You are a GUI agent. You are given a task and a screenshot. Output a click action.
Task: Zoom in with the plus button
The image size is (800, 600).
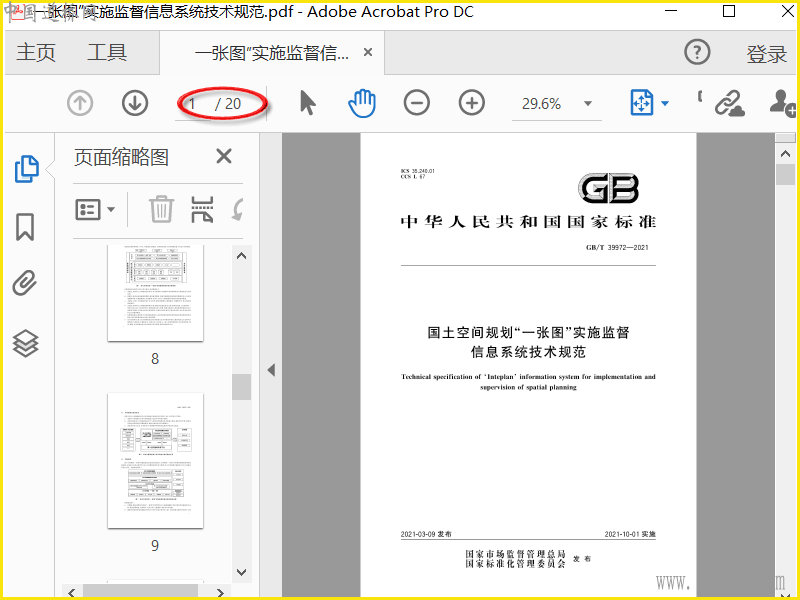pos(471,103)
